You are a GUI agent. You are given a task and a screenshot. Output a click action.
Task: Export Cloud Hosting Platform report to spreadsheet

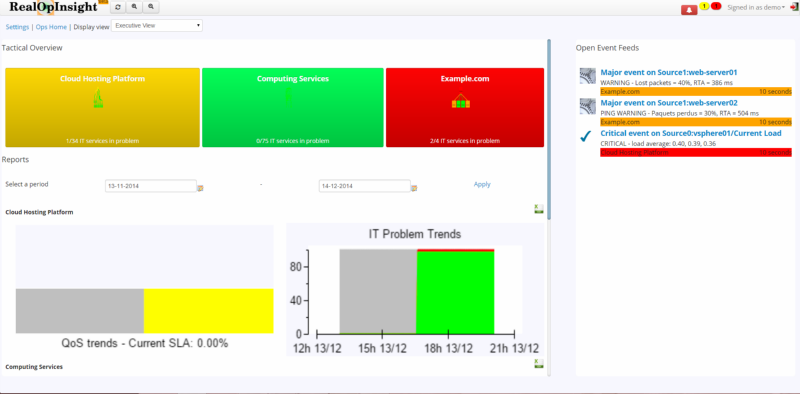point(539,209)
